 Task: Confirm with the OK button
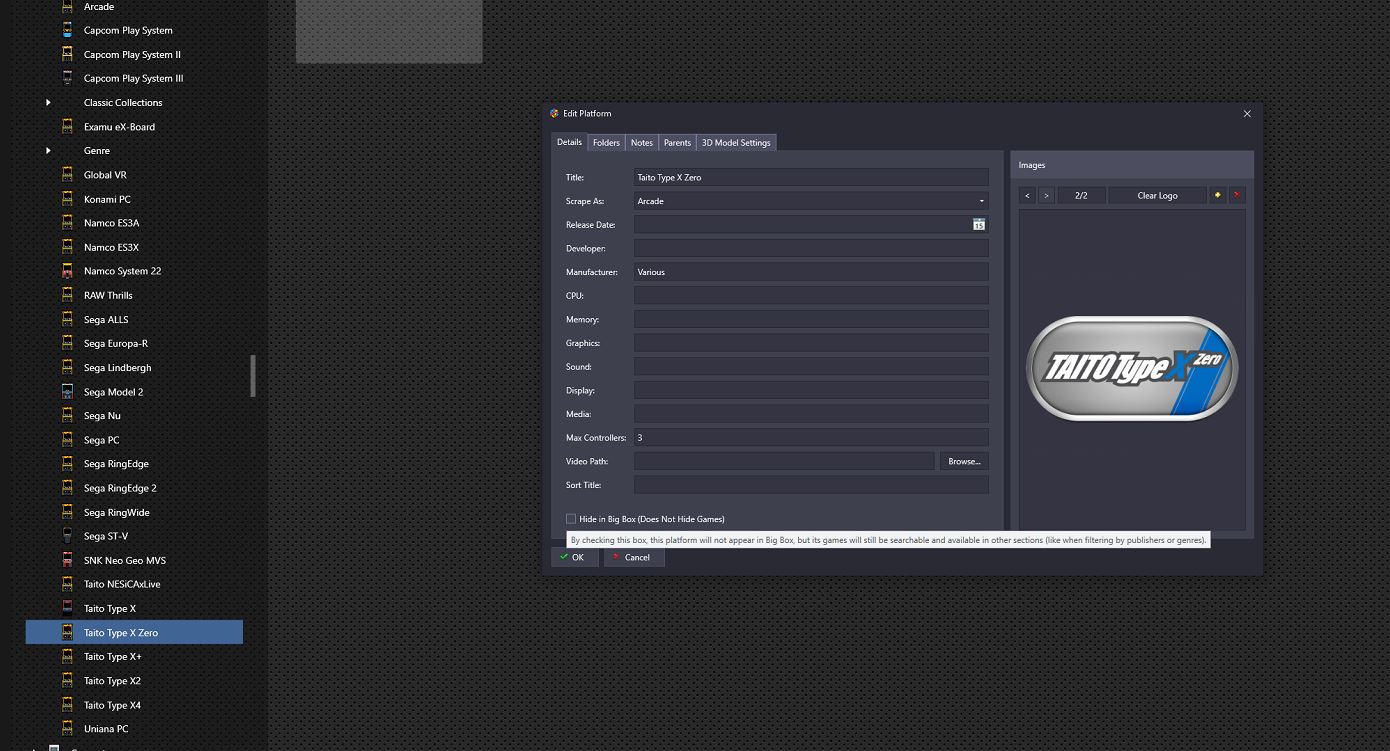[x=574, y=557]
